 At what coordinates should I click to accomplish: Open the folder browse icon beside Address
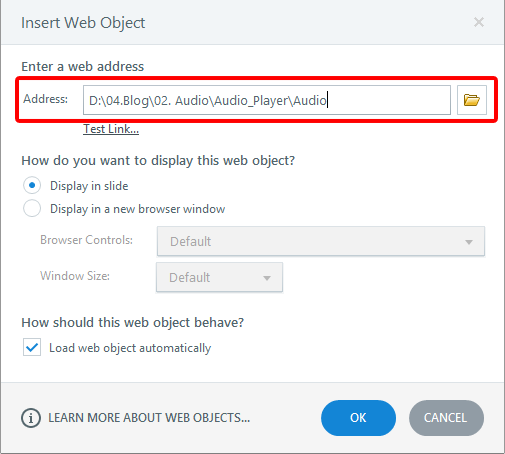tap(472, 100)
